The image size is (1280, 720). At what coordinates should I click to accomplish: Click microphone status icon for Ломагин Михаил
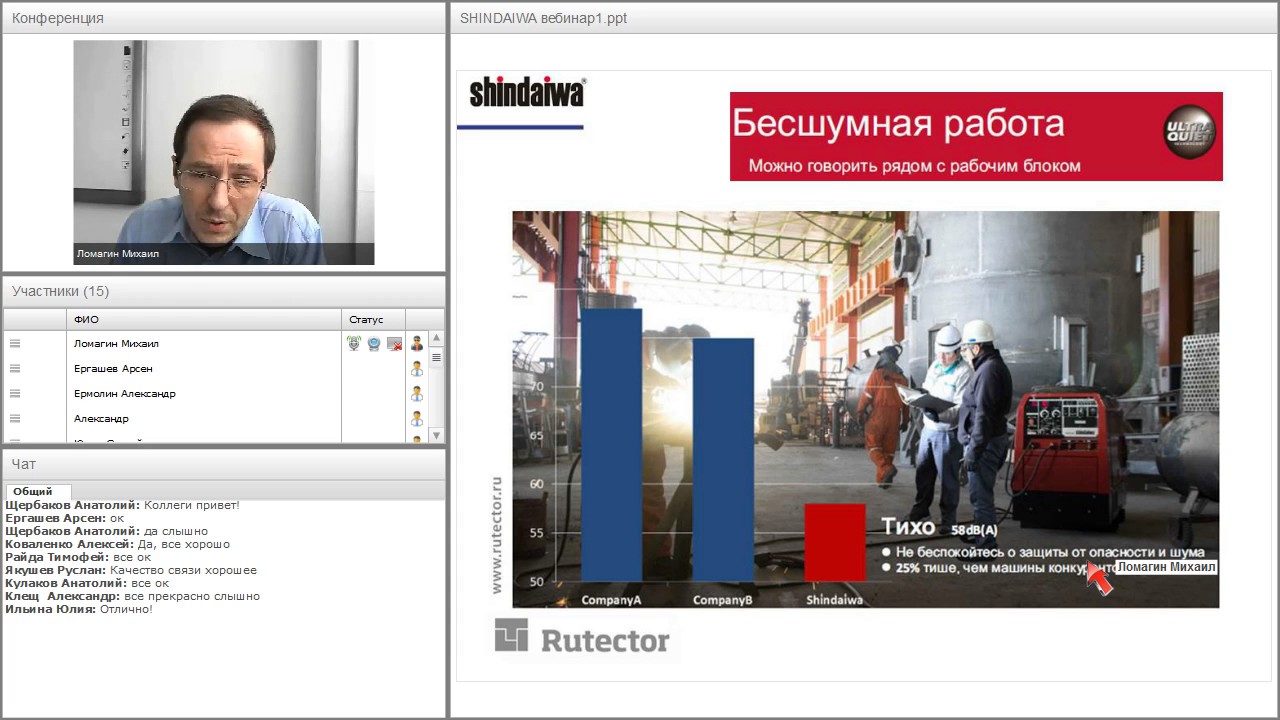point(354,343)
